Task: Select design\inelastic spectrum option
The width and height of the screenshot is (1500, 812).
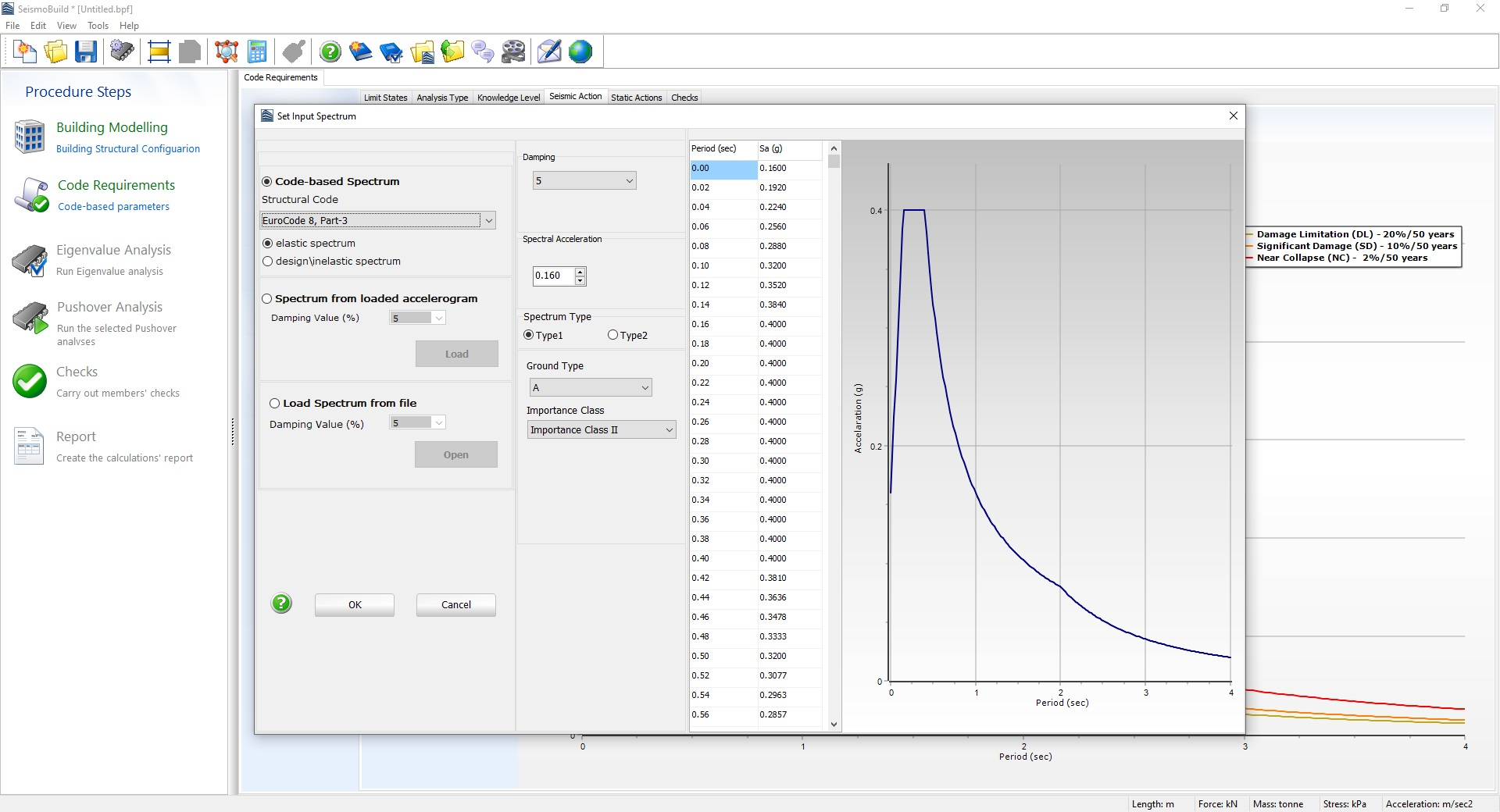Action: click(268, 262)
